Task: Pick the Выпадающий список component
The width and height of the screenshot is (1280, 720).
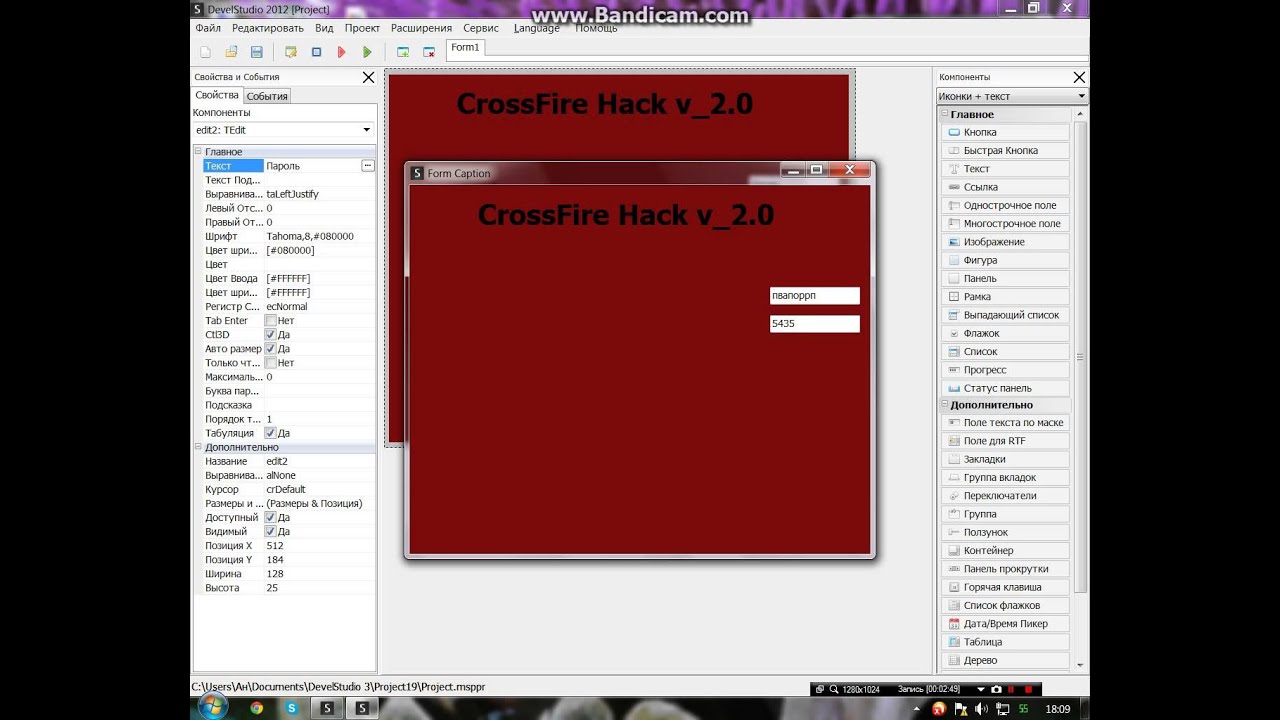Action: [x=1005, y=315]
